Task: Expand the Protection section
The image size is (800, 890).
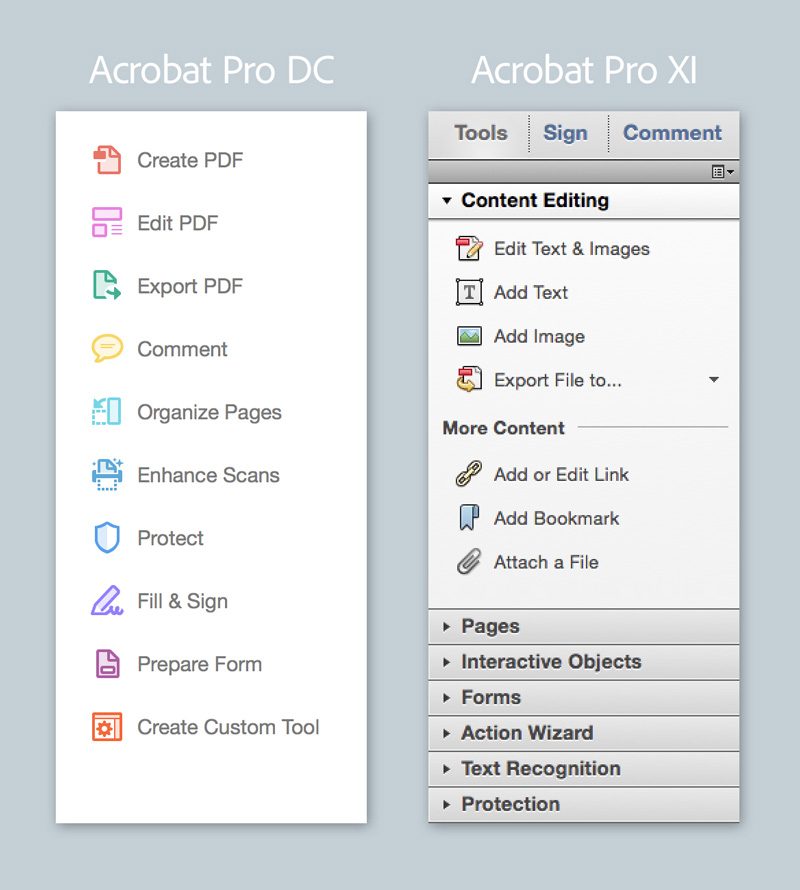Action: (x=510, y=804)
